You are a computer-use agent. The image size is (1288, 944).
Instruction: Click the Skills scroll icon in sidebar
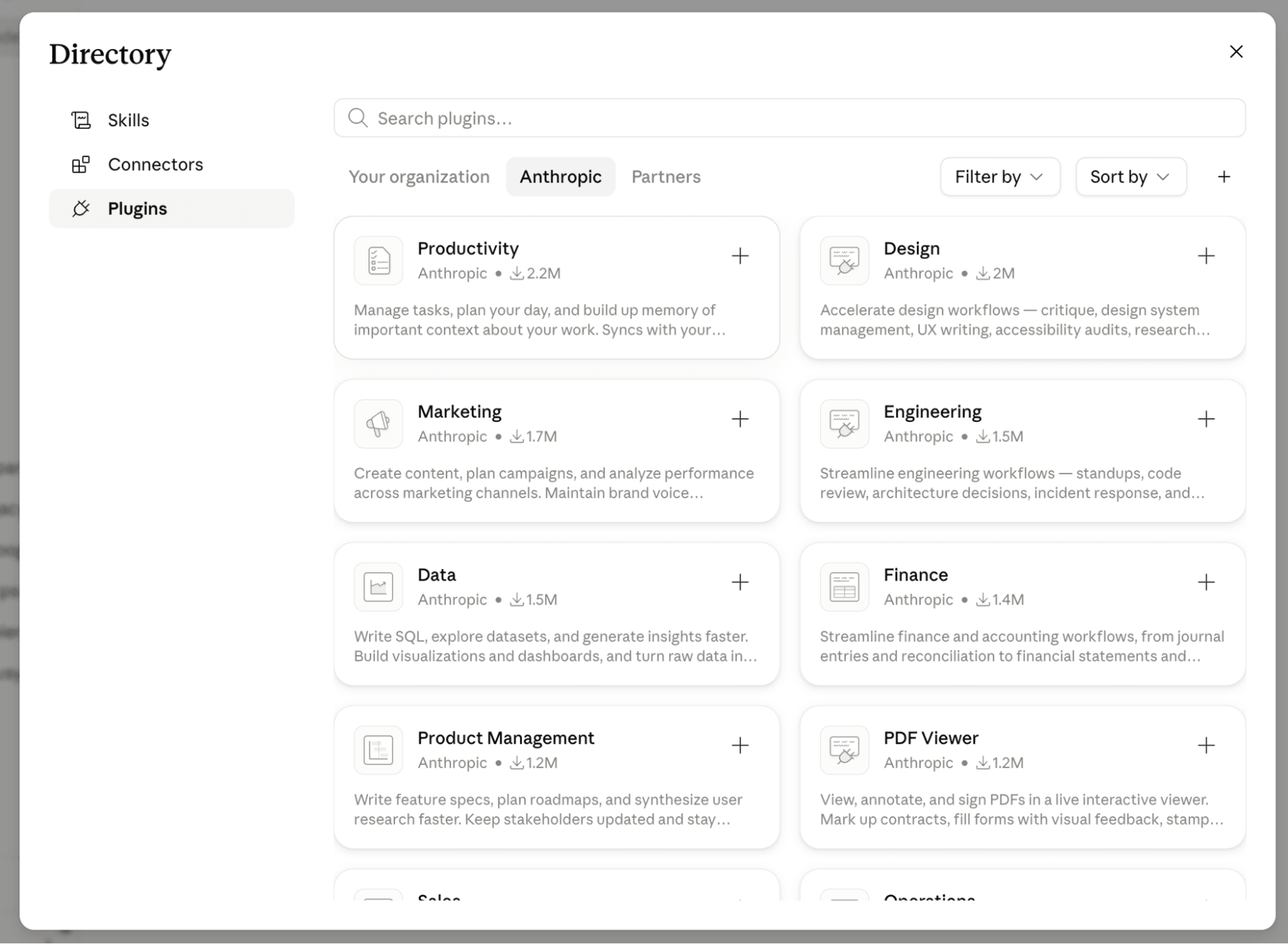(x=81, y=120)
